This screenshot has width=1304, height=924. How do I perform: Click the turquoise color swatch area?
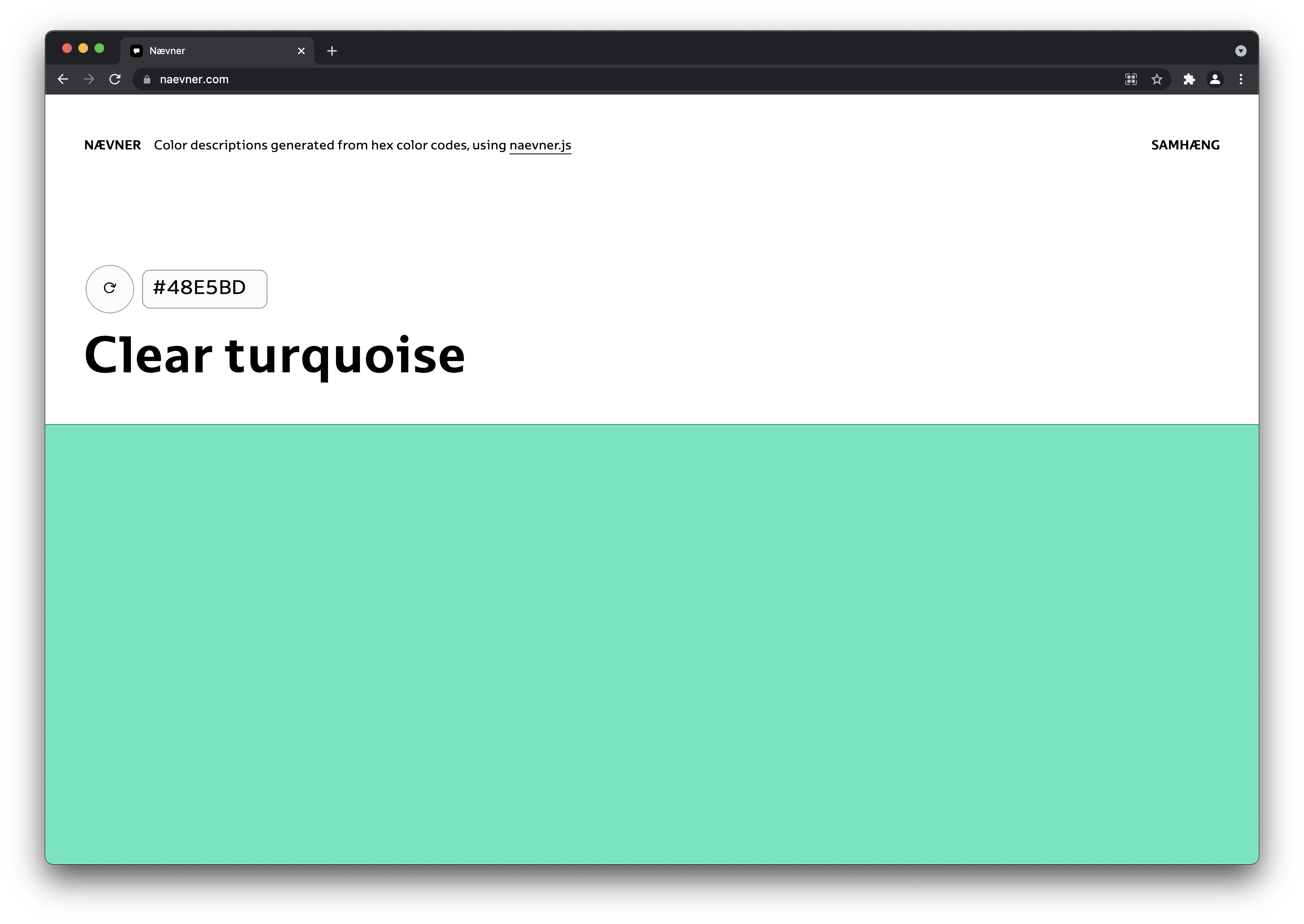[x=652, y=643]
